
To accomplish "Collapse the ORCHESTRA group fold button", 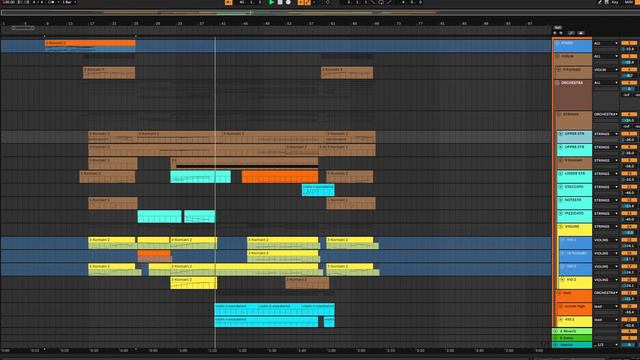I will pyautogui.click(x=557, y=83).
